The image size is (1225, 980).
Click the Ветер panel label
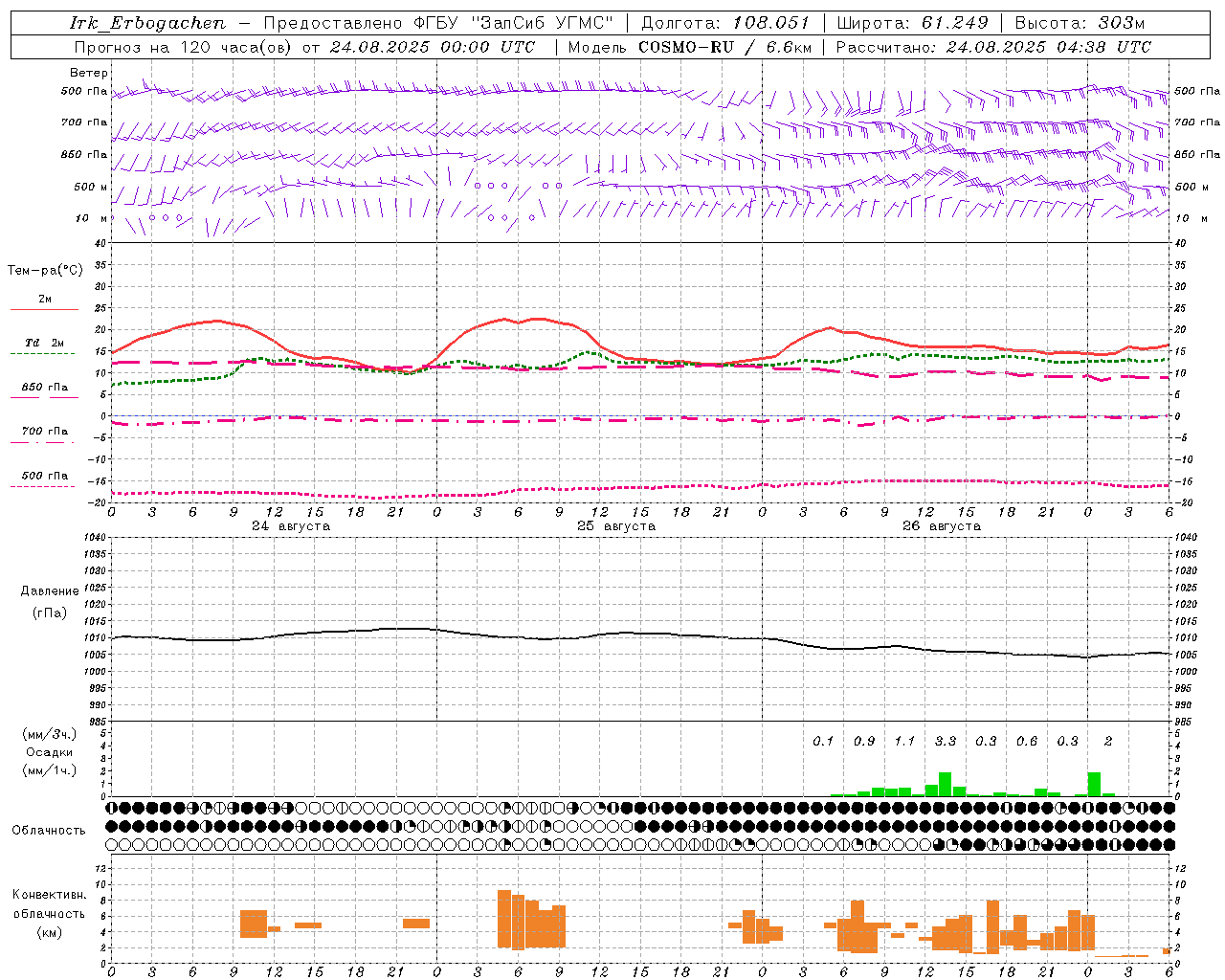[89, 73]
